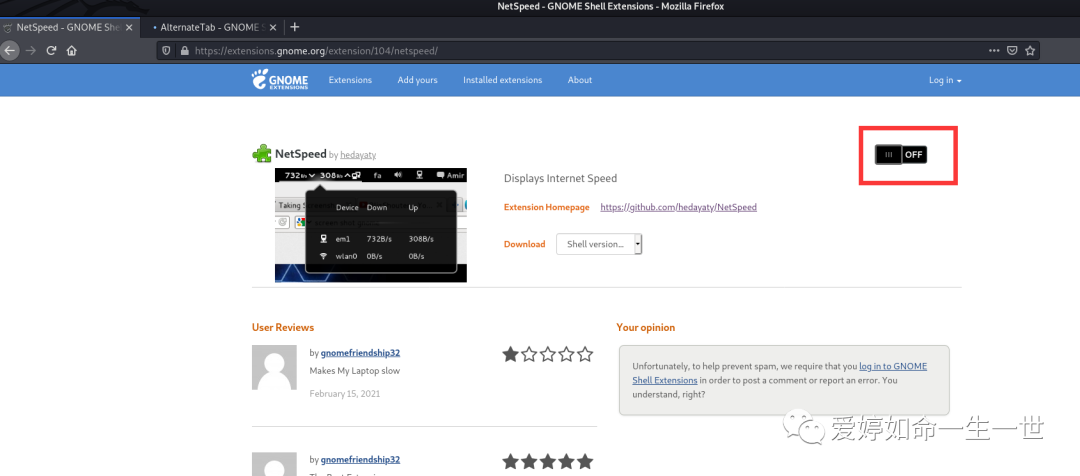Image resolution: width=1080 pixels, height=476 pixels.
Task: Close the NetSpeed tab
Action: click(x=129, y=28)
